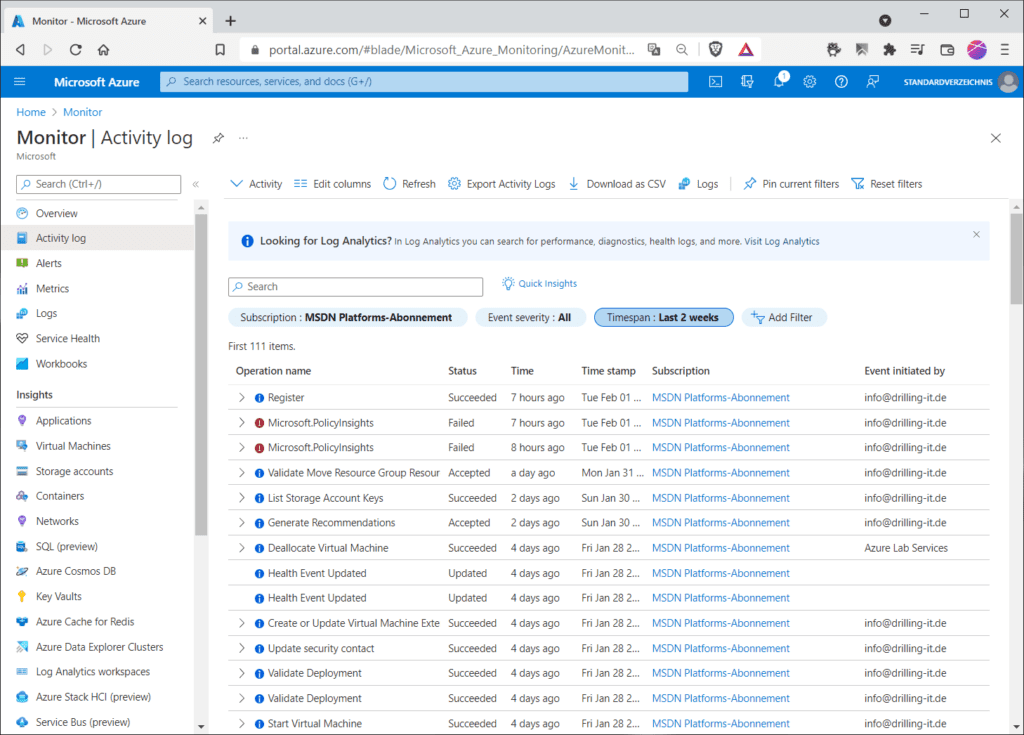Open the blade's more options ellipsis
Image resolution: width=1024 pixels, height=735 pixels.
point(243,138)
